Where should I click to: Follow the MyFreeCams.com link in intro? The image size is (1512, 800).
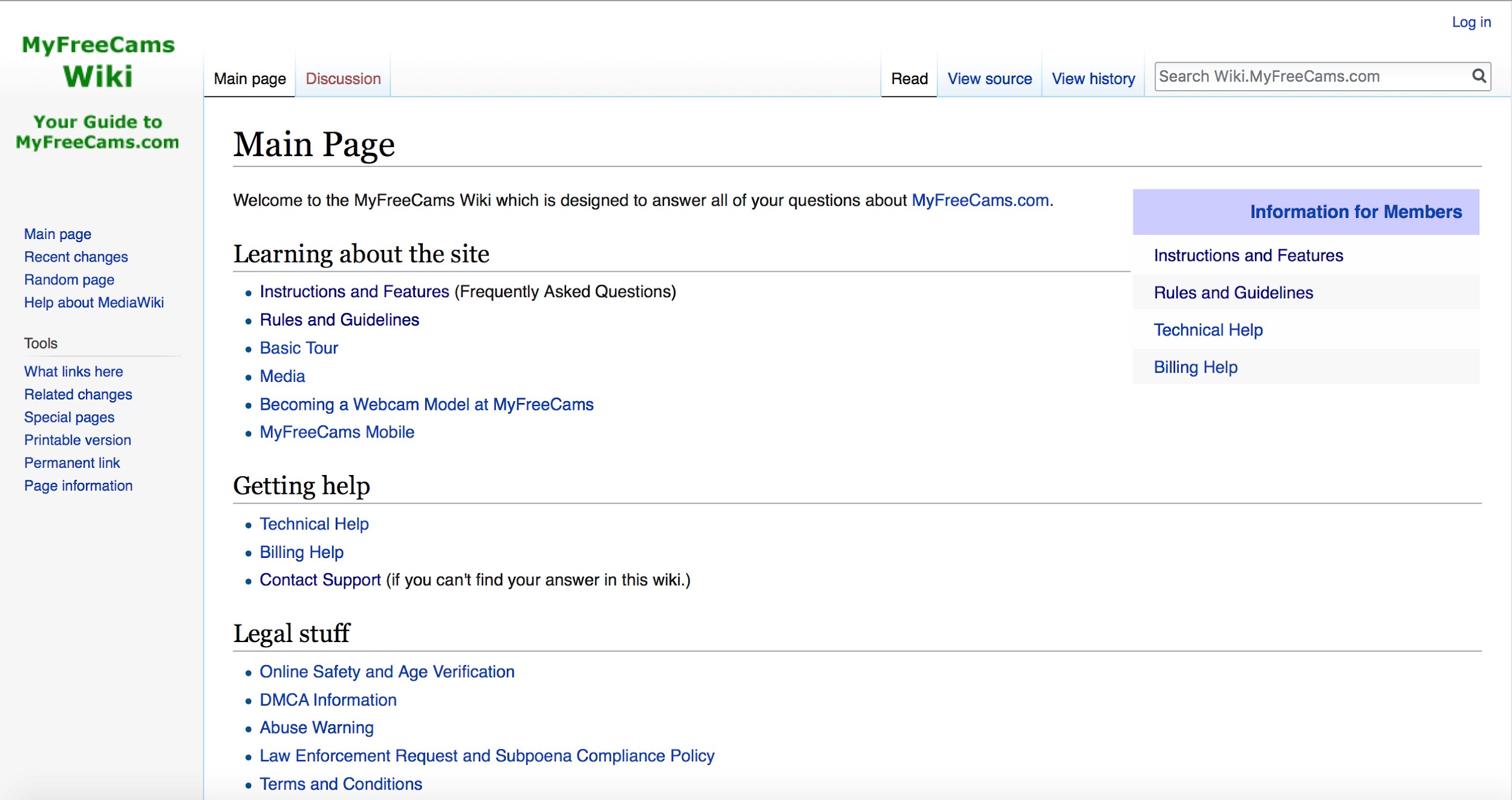coord(980,200)
